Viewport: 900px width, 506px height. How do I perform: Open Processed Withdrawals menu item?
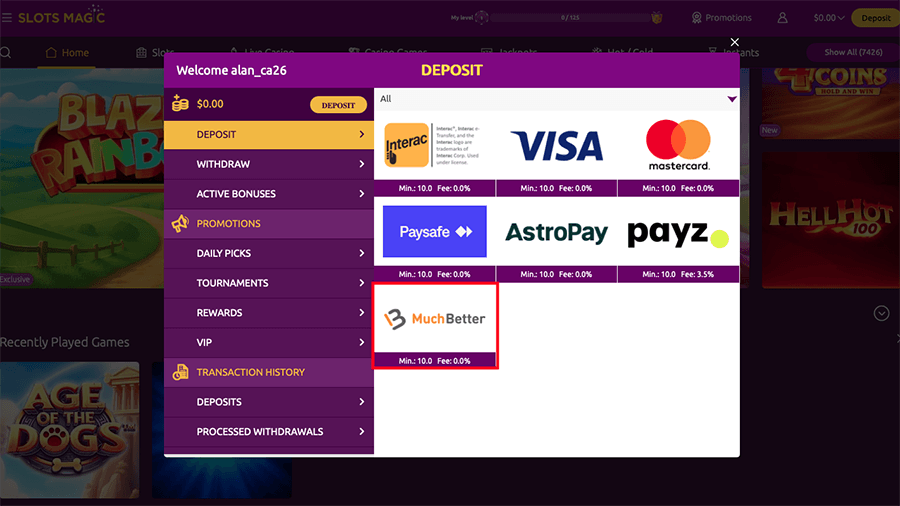269,431
